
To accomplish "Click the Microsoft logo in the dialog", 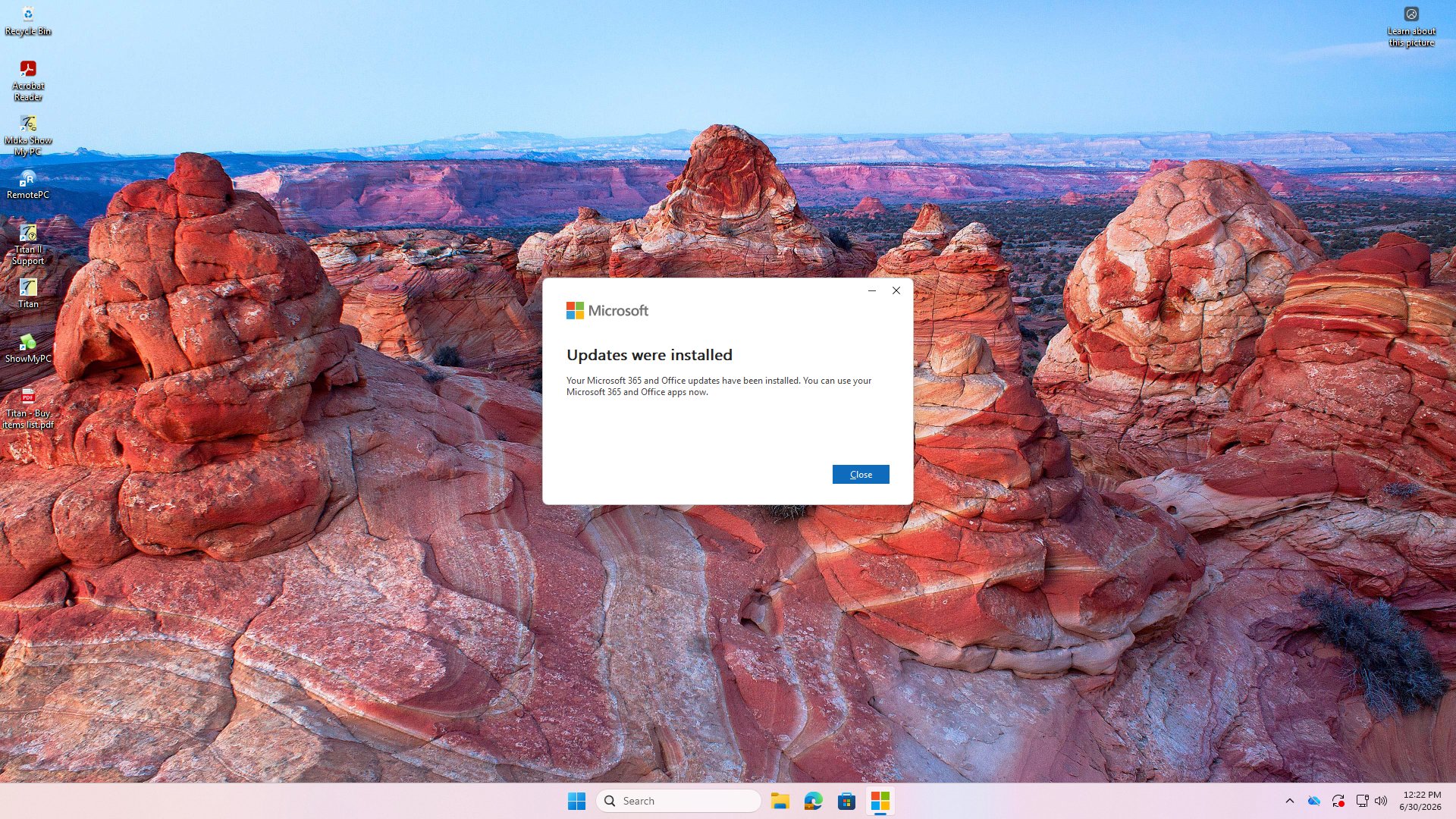I will pos(607,311).
